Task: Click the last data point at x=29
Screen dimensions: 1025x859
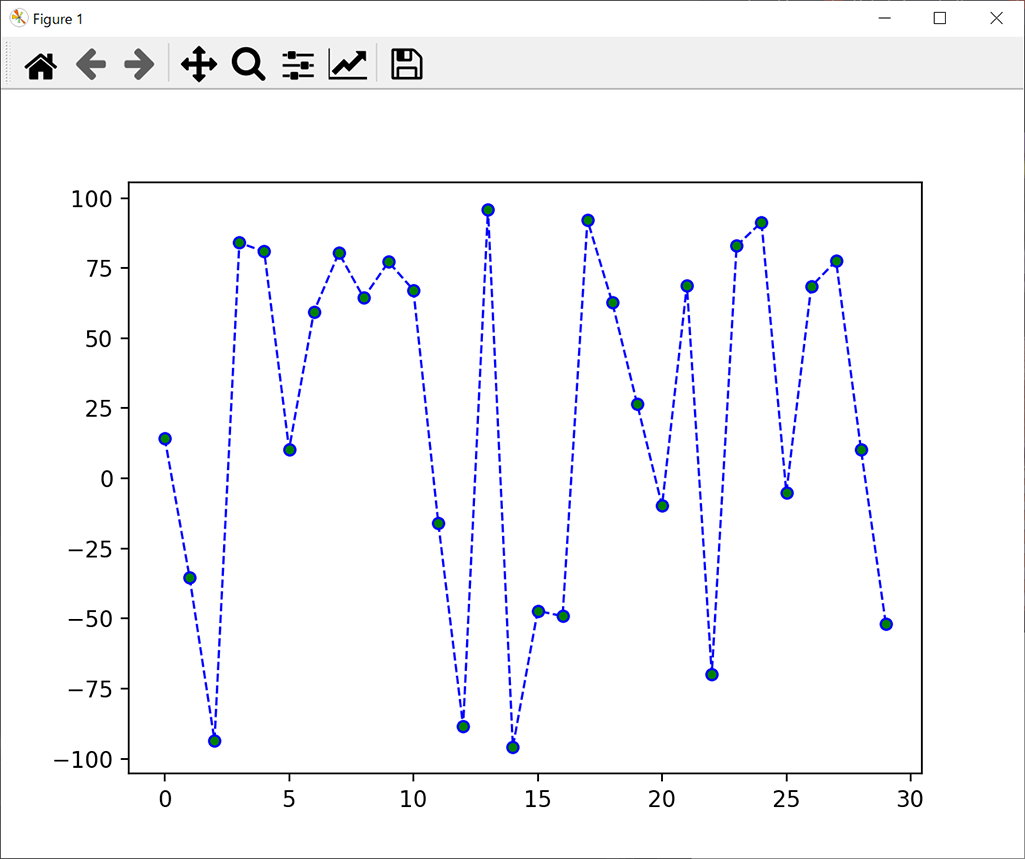Action: click(x=886, y=624)
